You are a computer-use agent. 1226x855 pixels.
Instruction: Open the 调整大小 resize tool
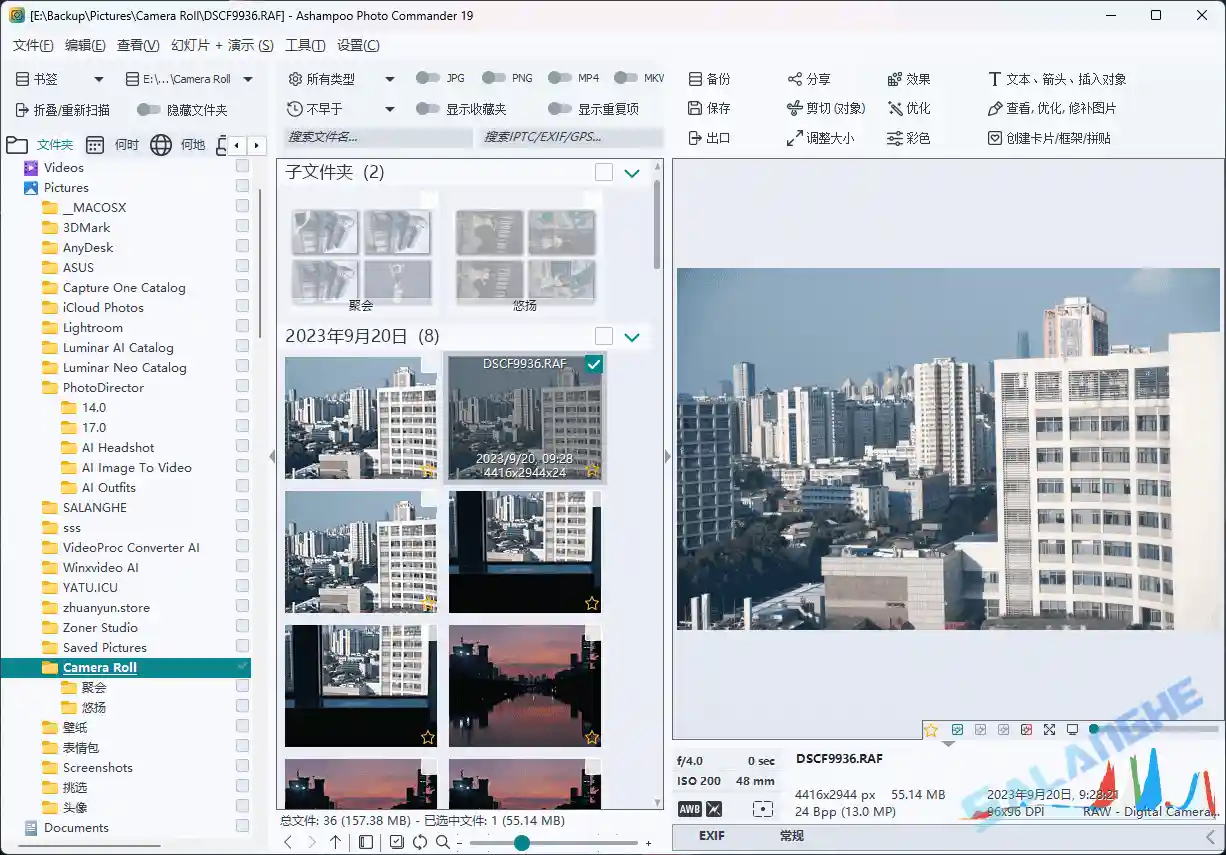(x=821, y=138)
